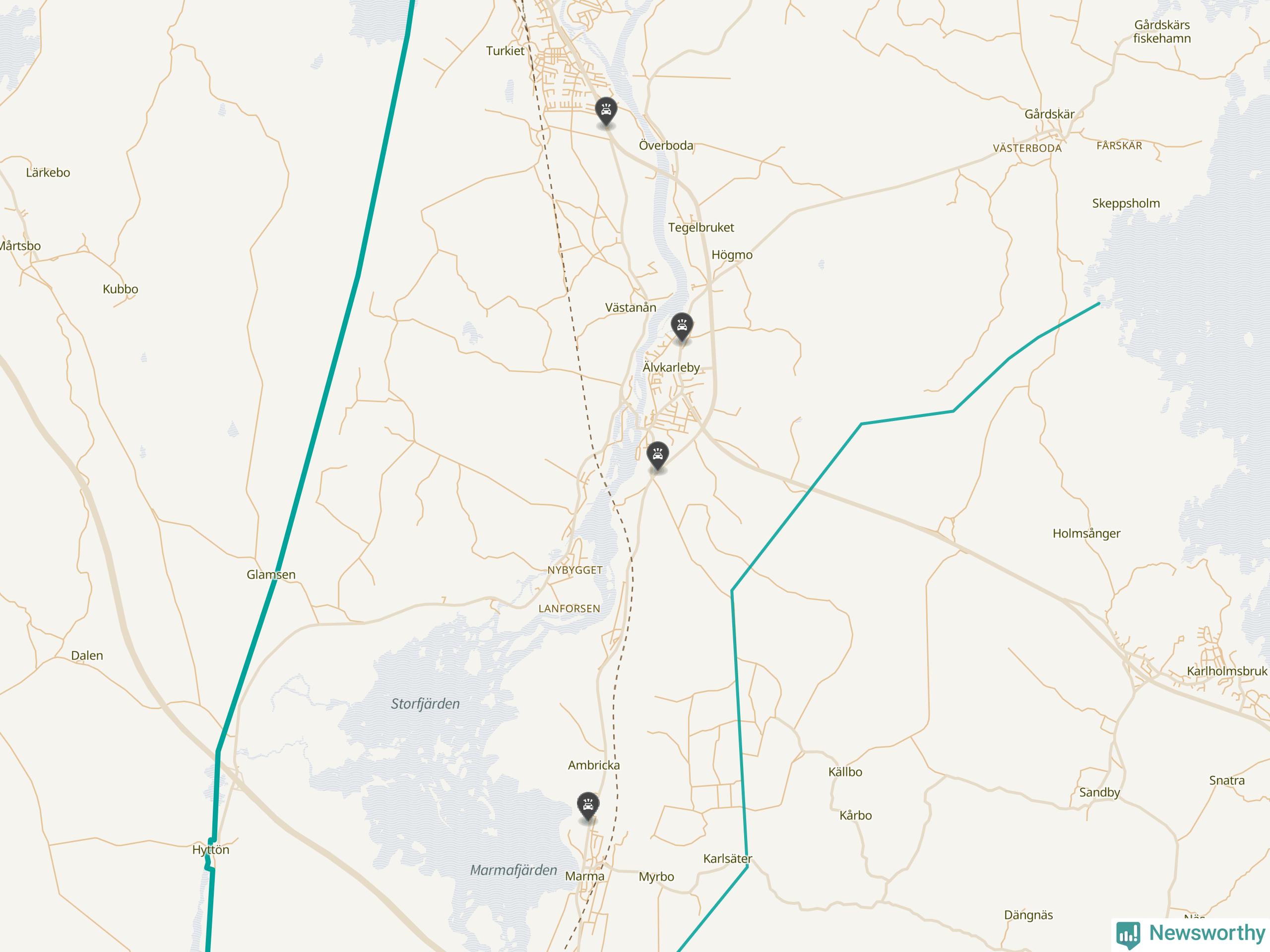Click the Karlsäter label
Image resolution: width=1270 pixels, height=952 pixels.
pyautogui.click(x=727, y=858)
